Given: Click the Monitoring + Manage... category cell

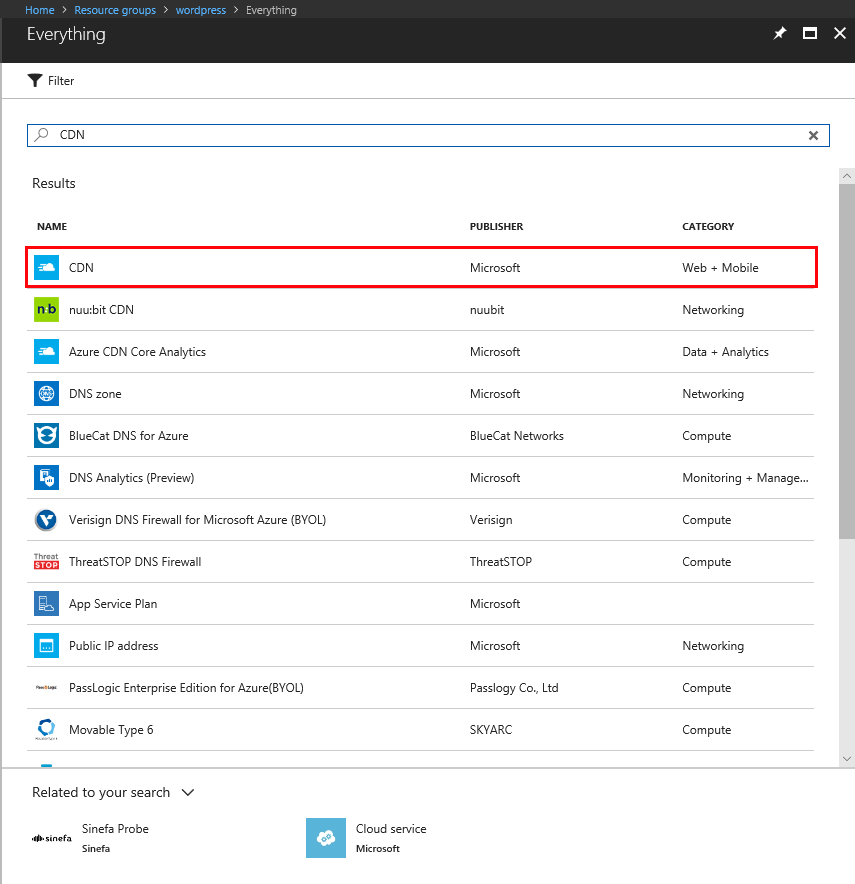Looking at the screenshot, I should click(x=745, y=478).
